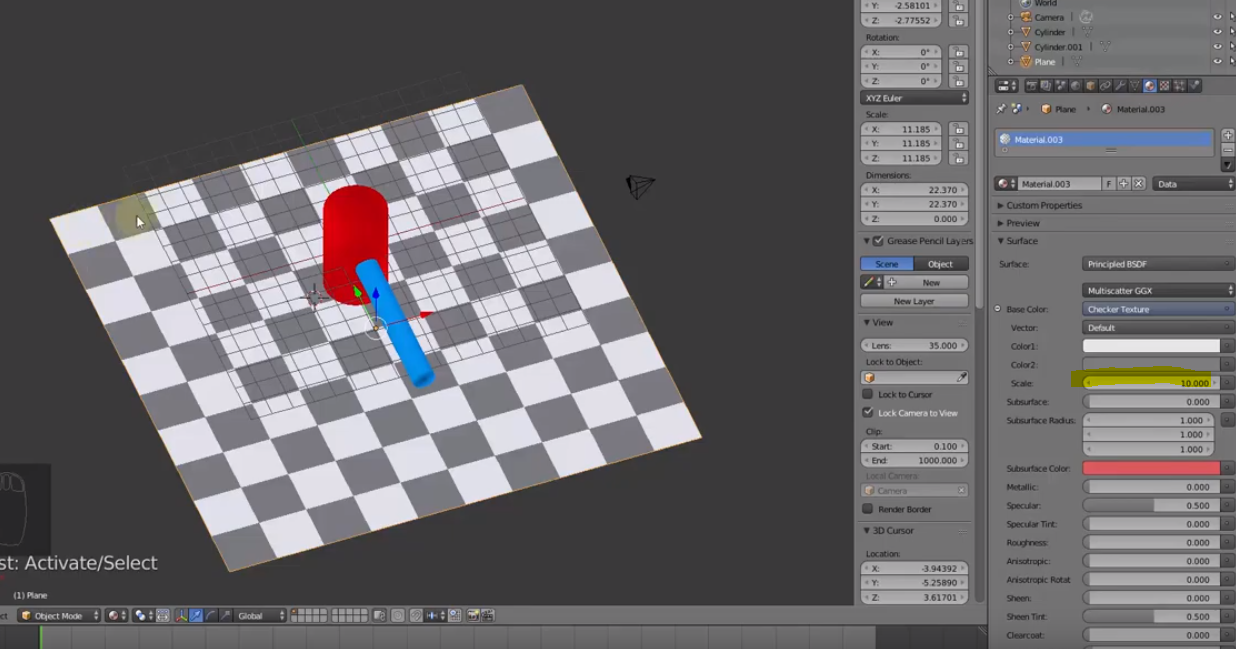Open the Constraints properties tab (chain icon)
Viewport: 1236px width, 649px height.
coord(1105,86)
